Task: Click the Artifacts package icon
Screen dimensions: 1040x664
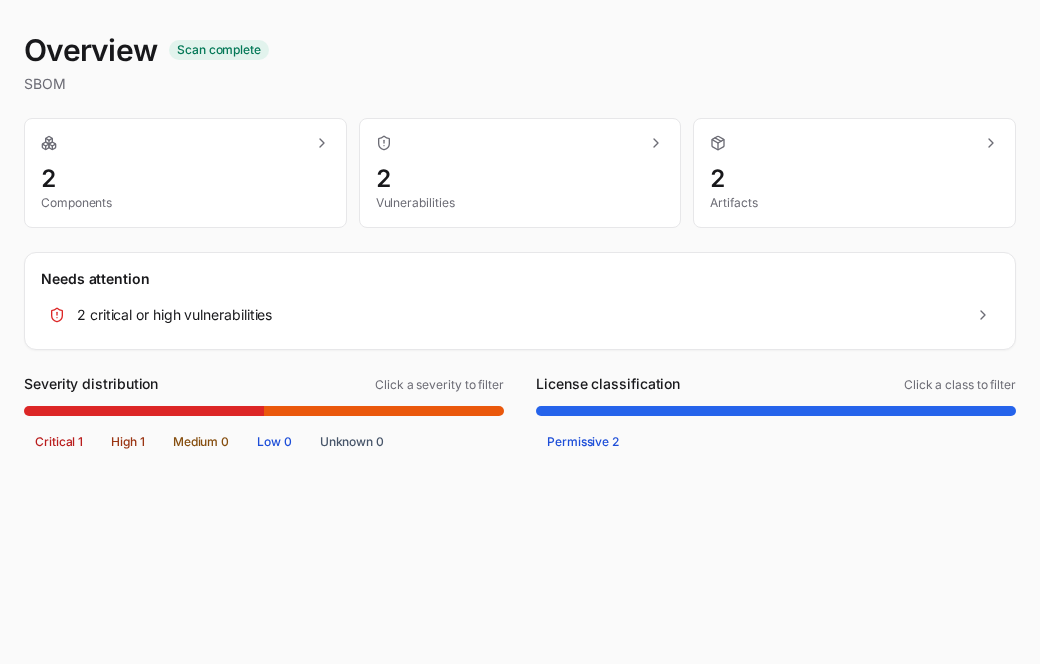Action: coord(718,143)
